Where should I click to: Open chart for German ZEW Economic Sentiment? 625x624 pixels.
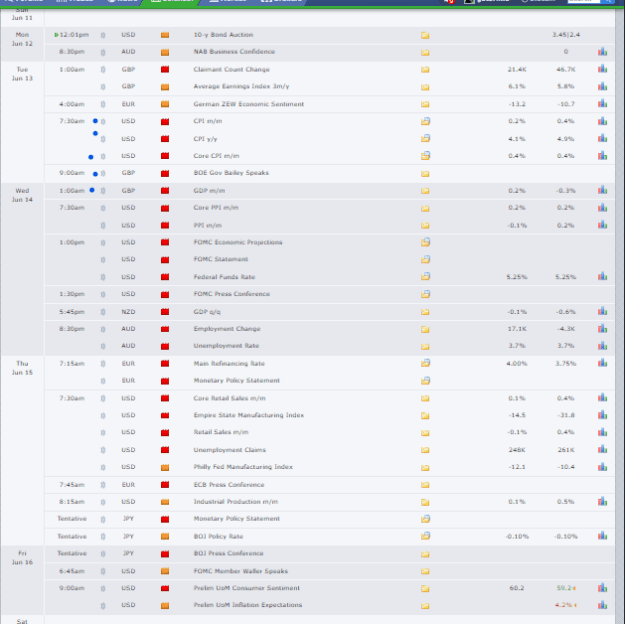602,104
